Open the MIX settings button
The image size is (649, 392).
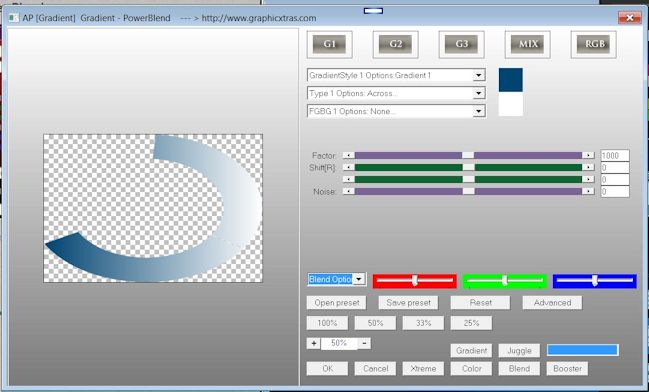[528, 44]
